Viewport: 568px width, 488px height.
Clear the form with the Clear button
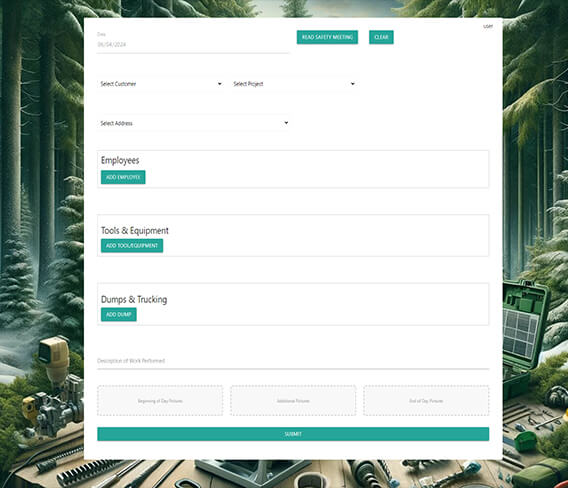click(x=381, y=37)
